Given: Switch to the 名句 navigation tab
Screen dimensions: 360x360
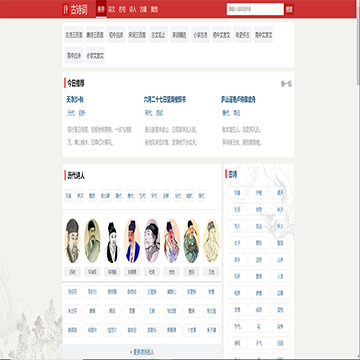Looking at the screenshot, I should tap(122, 10).
